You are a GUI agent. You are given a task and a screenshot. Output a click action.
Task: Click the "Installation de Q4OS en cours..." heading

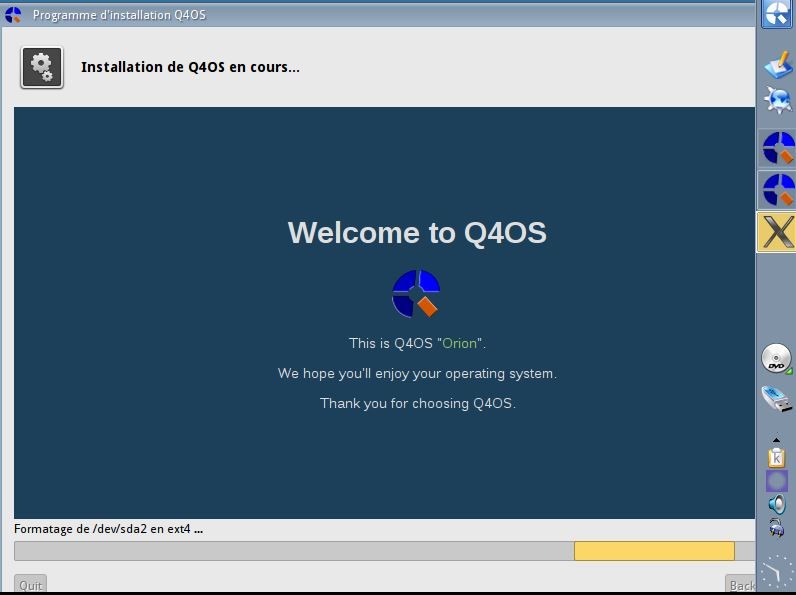pyautogui.click(x=190, y=67)
